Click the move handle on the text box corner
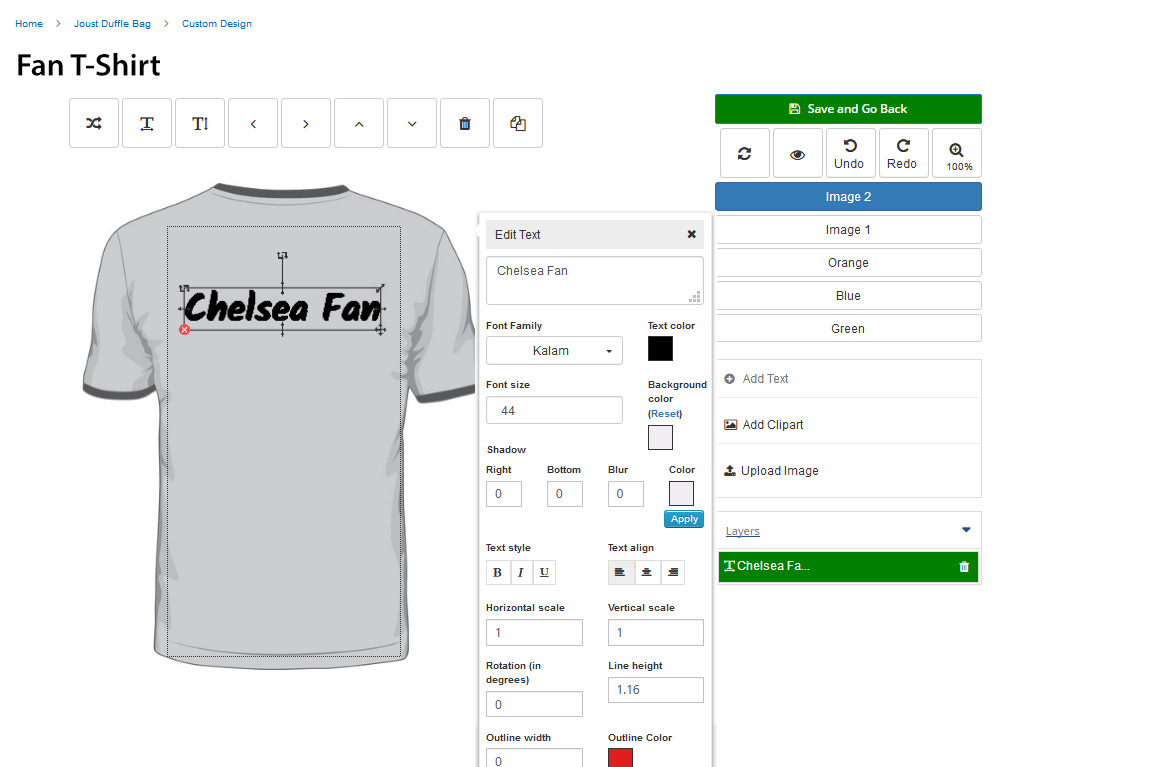Image resolution: width=1173 pixels, height=767 pixels. click(380, 329)
